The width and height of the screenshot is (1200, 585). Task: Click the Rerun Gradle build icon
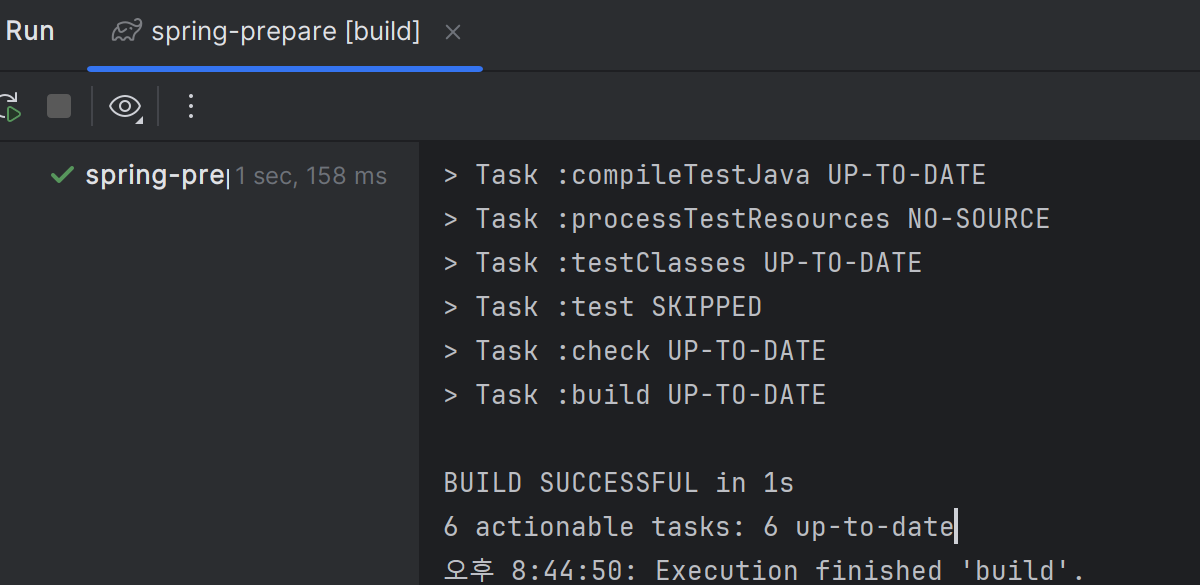click(10, 106)
